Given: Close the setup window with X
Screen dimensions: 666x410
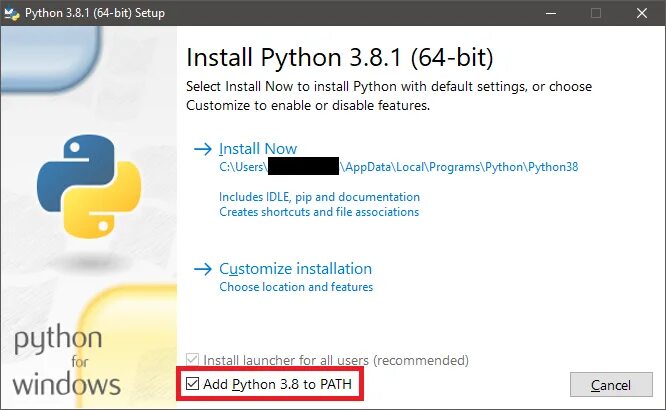Looking at the screenshot, I should click(642, 13).
